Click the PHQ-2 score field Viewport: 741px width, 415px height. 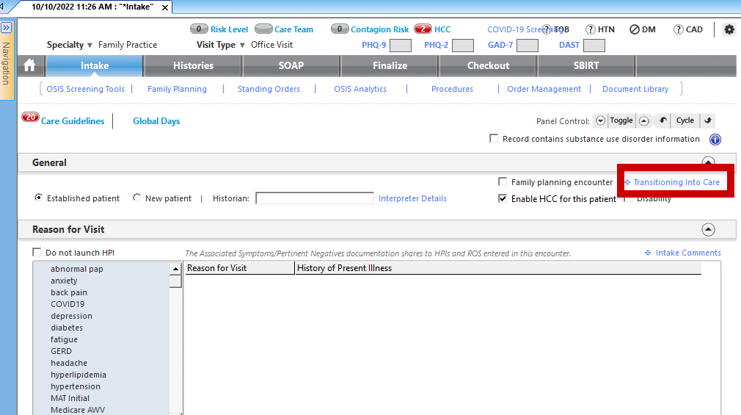click(463, 45)
